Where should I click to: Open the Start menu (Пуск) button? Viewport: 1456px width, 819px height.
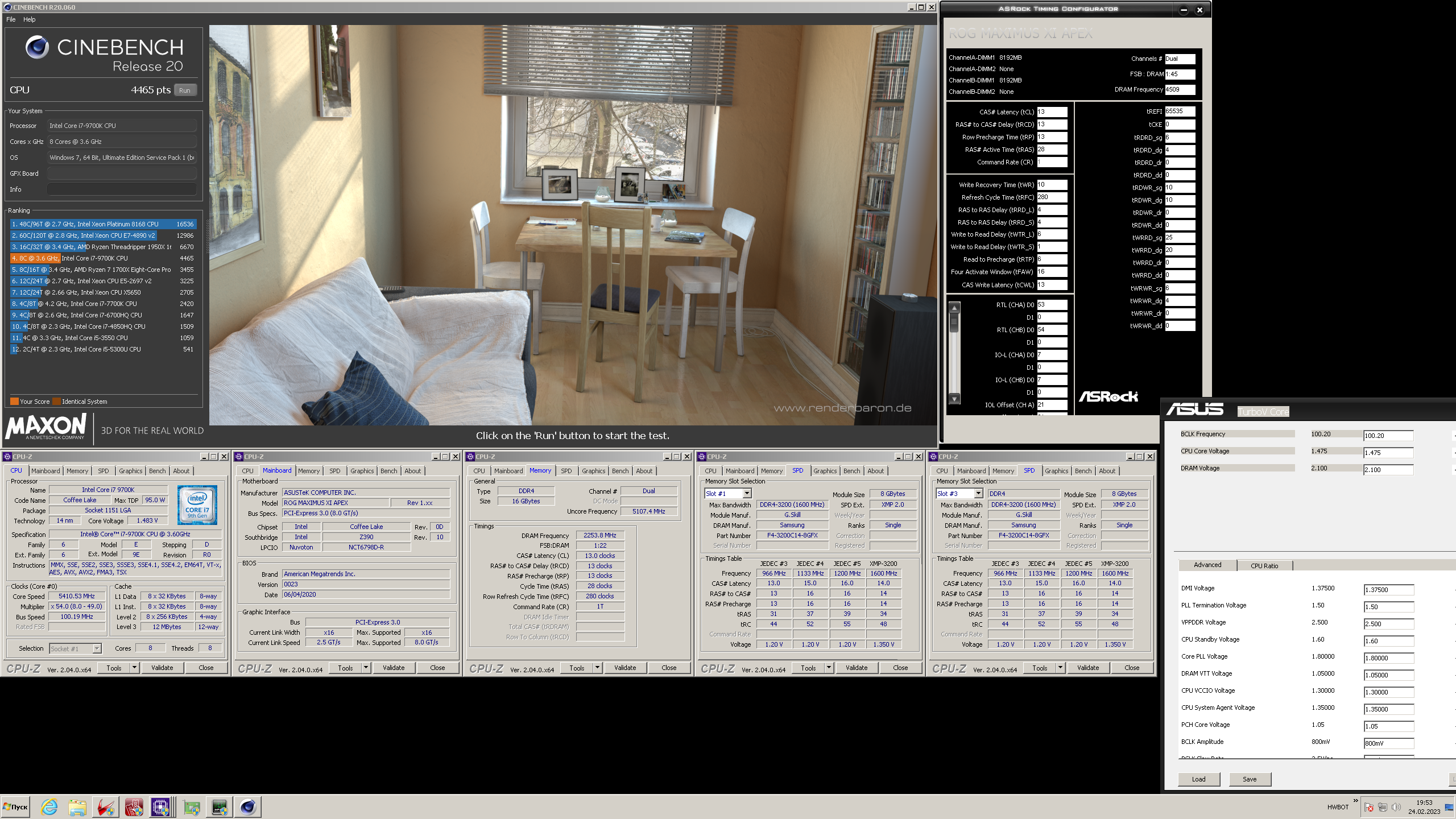(15, 806)
